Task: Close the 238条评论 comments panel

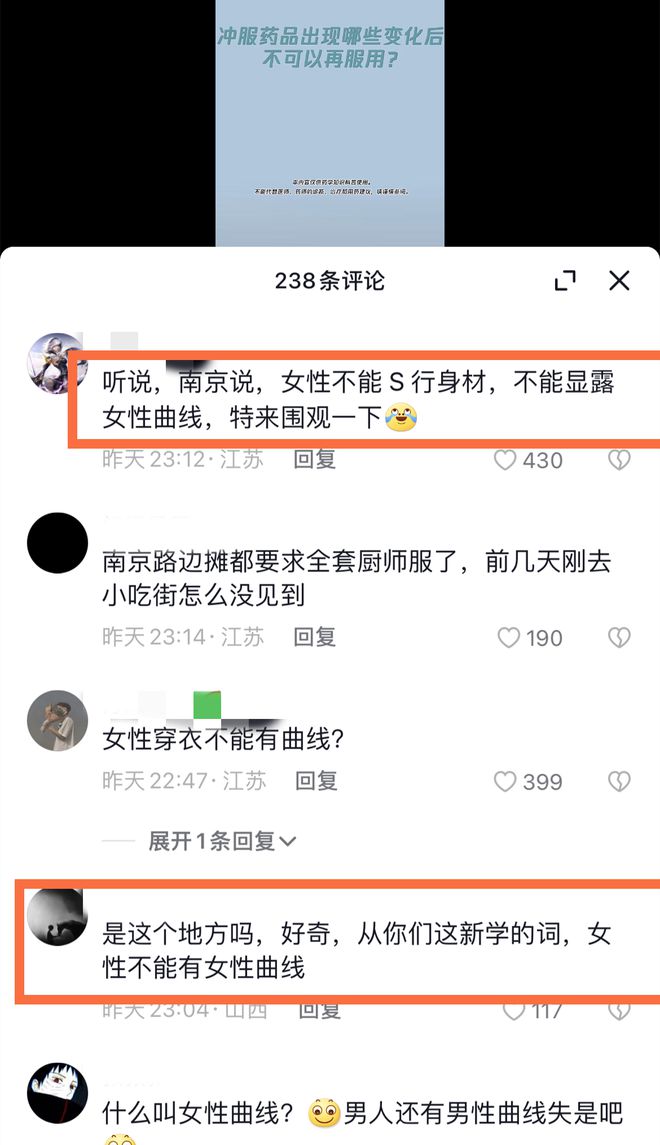Action: tap(619, 280)
